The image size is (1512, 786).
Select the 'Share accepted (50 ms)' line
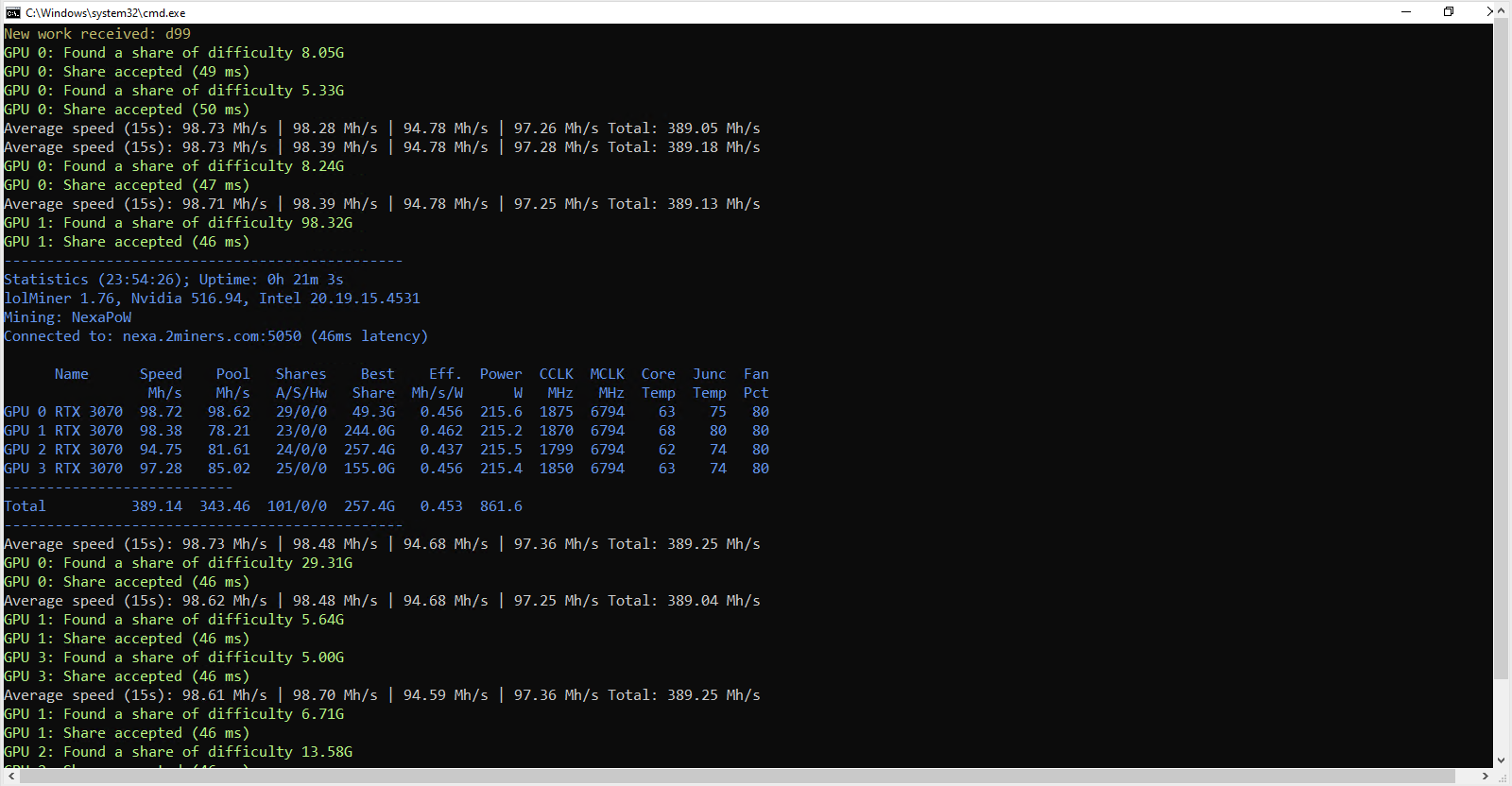pyautogui.click(x=127, y=110)
